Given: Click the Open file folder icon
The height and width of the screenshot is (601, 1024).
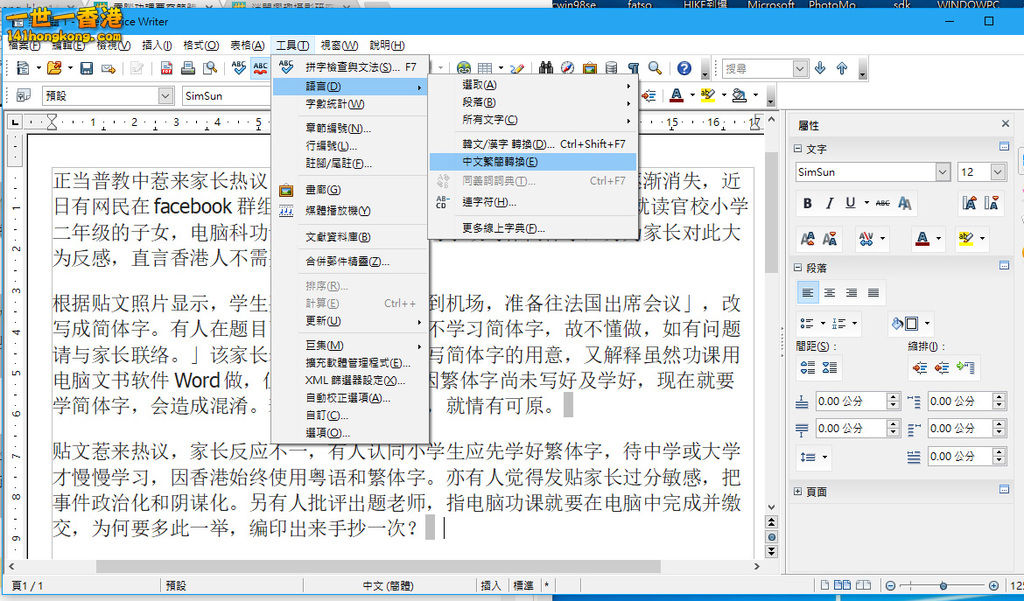Looking at the screenshot, I should coord(54,68).
